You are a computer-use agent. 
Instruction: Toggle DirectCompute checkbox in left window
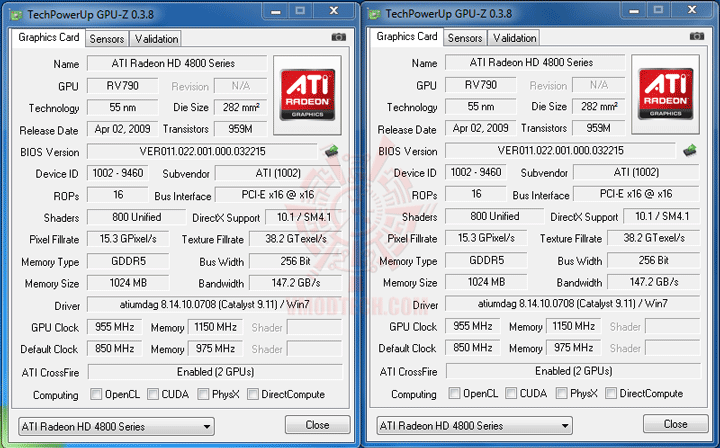coord(253,394)
